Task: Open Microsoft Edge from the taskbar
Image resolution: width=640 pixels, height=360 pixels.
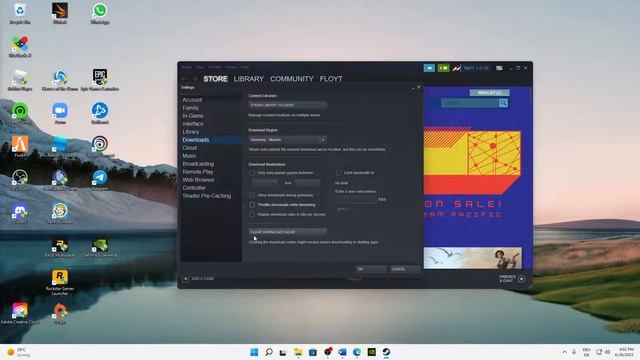Action: click(x=357, y=352)
